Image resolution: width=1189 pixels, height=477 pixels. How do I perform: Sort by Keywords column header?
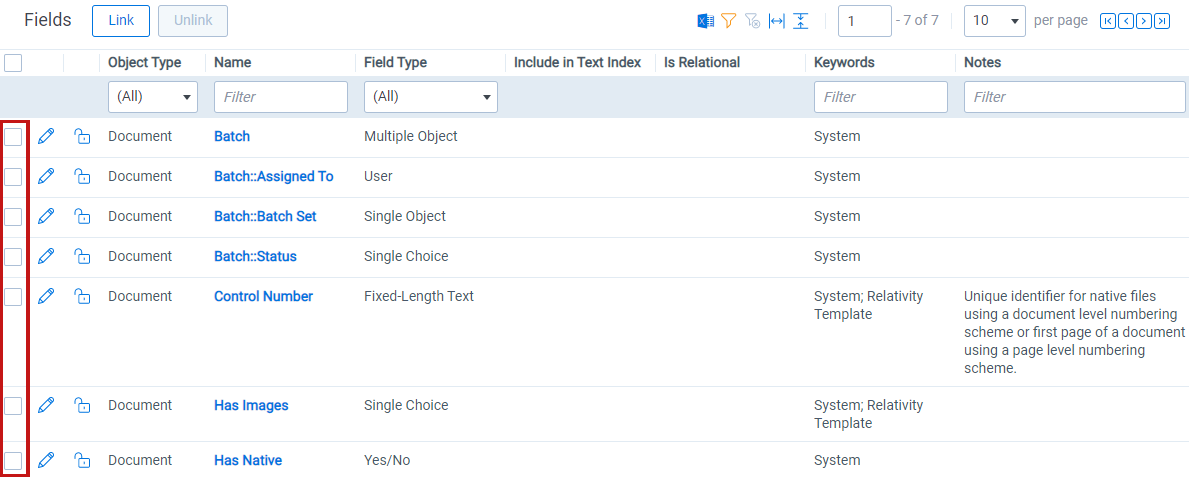pyautogui.click(x=845, y=63)
